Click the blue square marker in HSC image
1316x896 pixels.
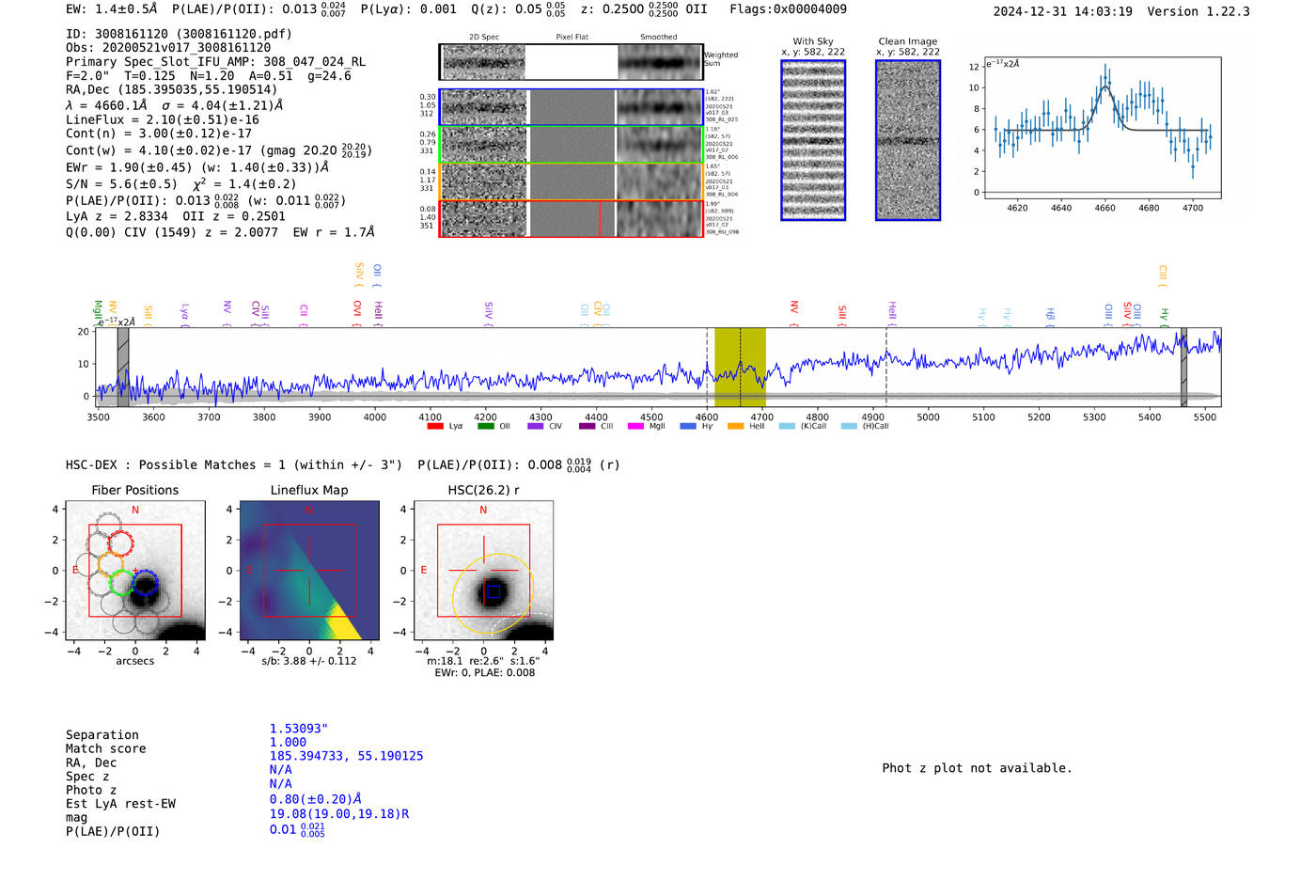(x=493, y=591)
